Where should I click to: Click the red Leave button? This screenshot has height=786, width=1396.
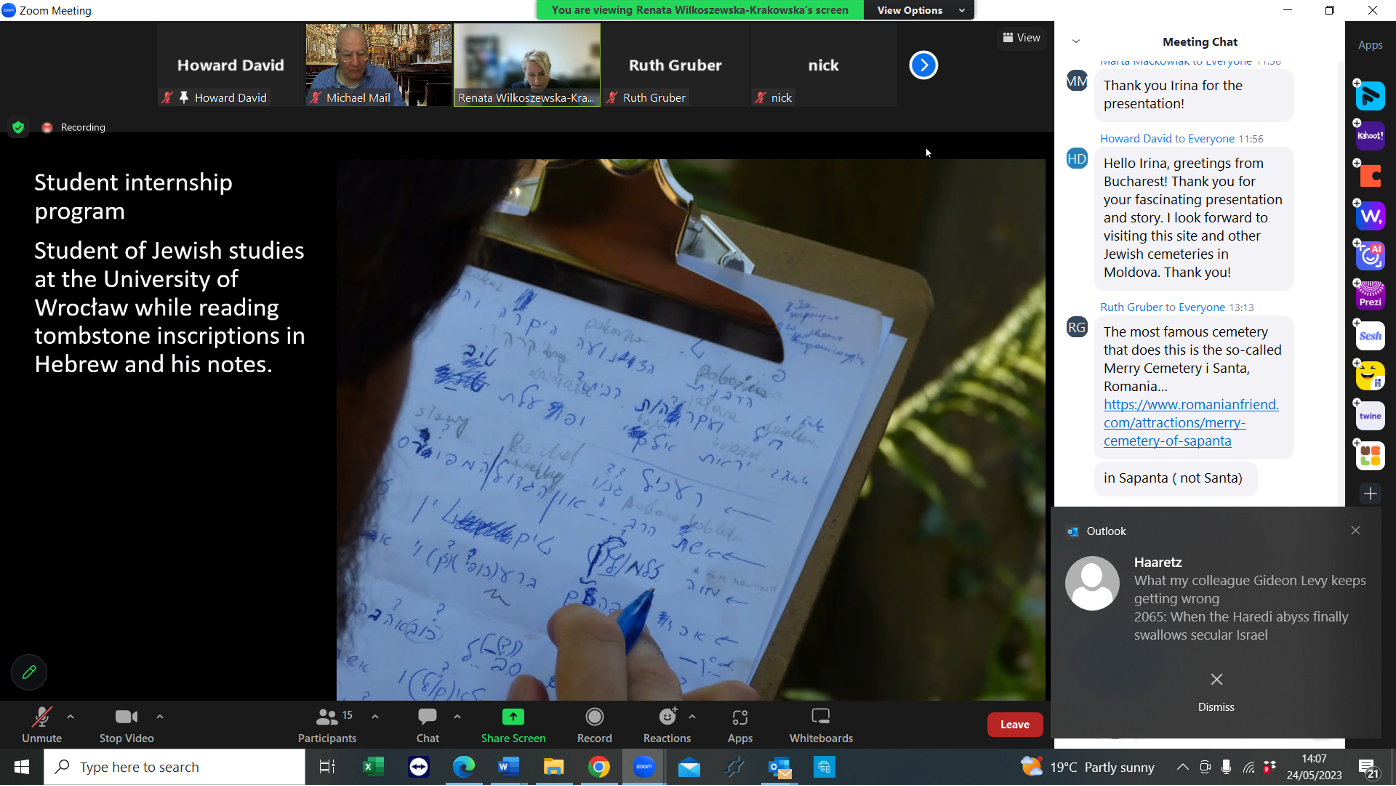point(1015,723)
